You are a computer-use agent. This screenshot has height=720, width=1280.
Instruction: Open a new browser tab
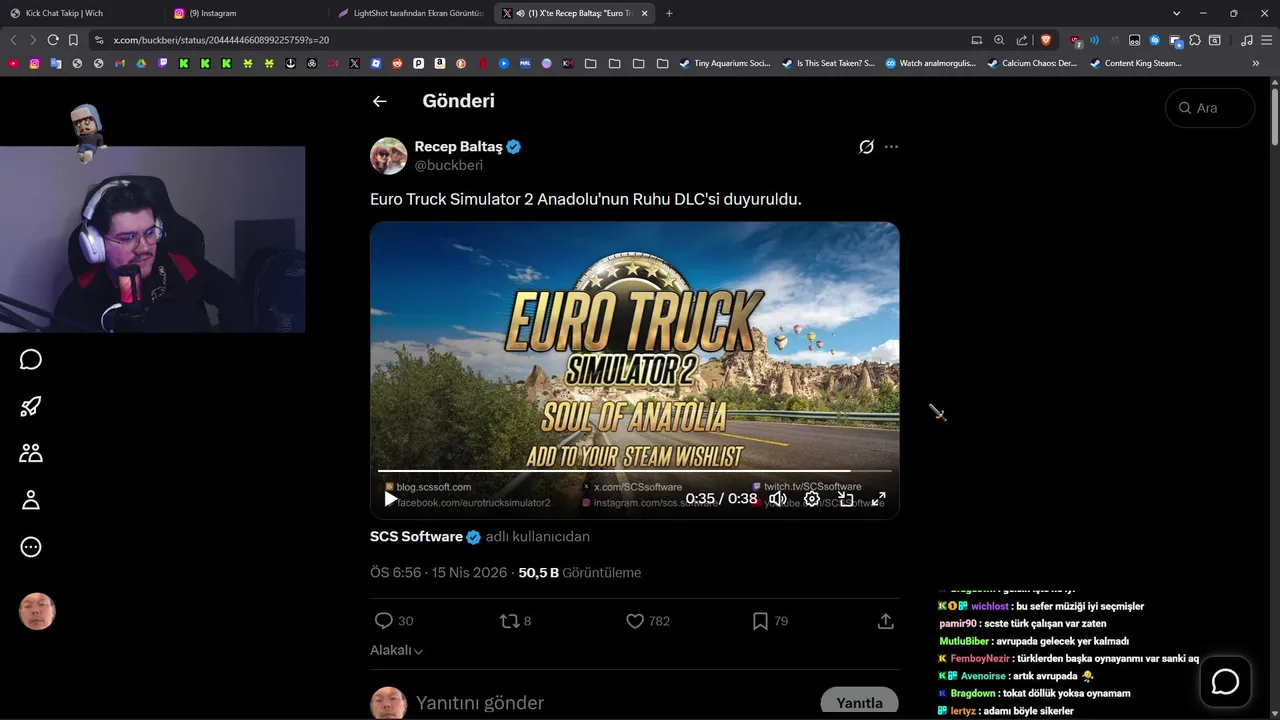[x=669, y=13]
